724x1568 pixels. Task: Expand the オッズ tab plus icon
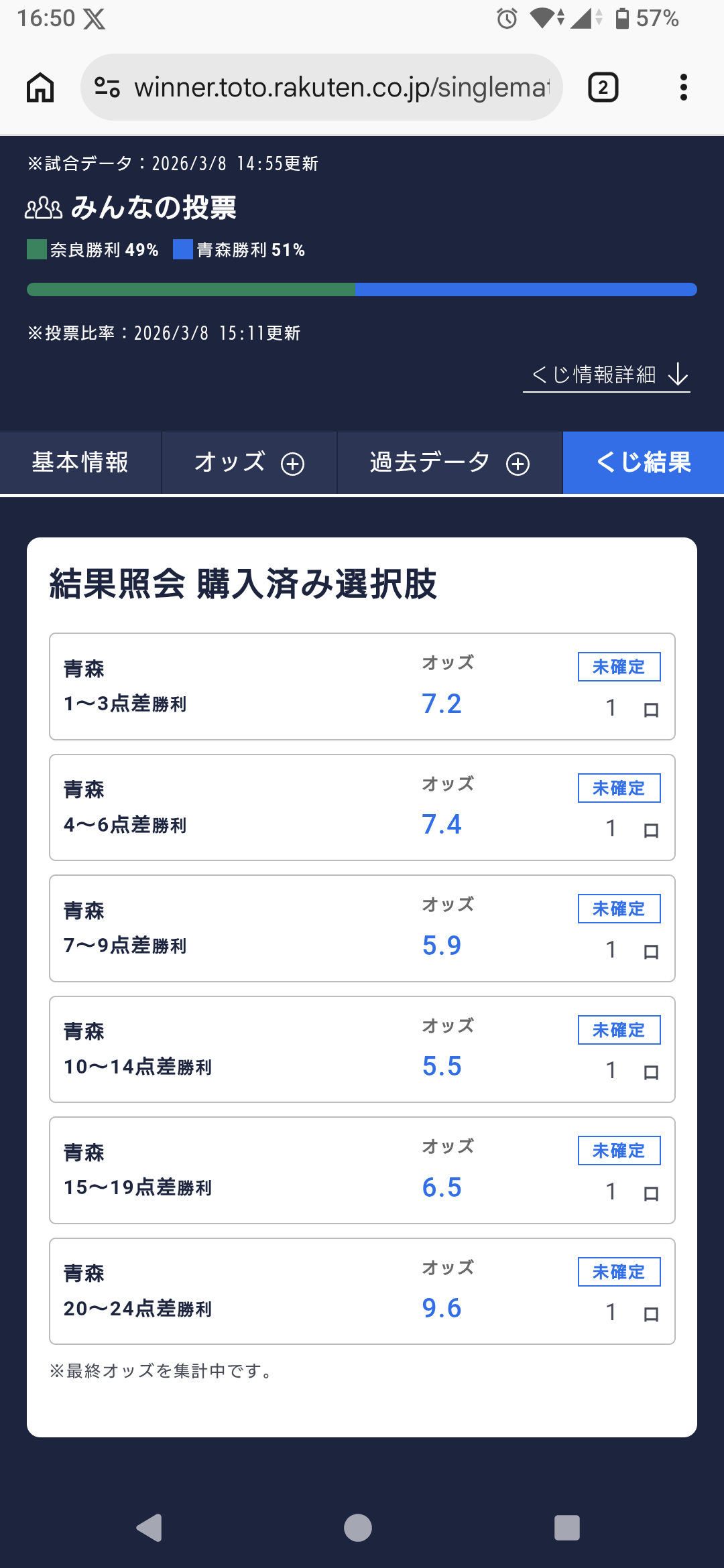click(x=292, y=464)
